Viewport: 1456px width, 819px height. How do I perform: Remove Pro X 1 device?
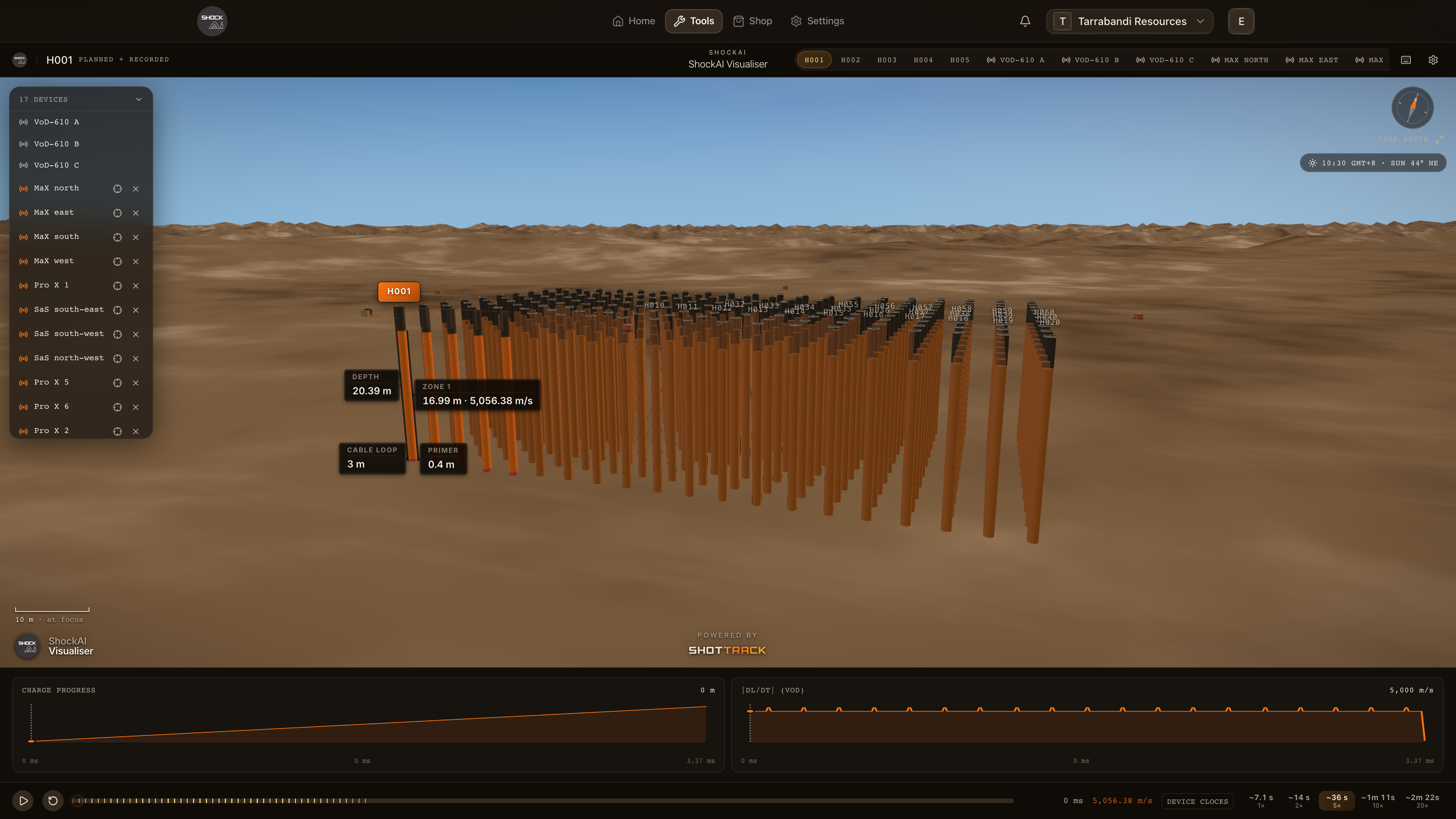tap(136, 286)
